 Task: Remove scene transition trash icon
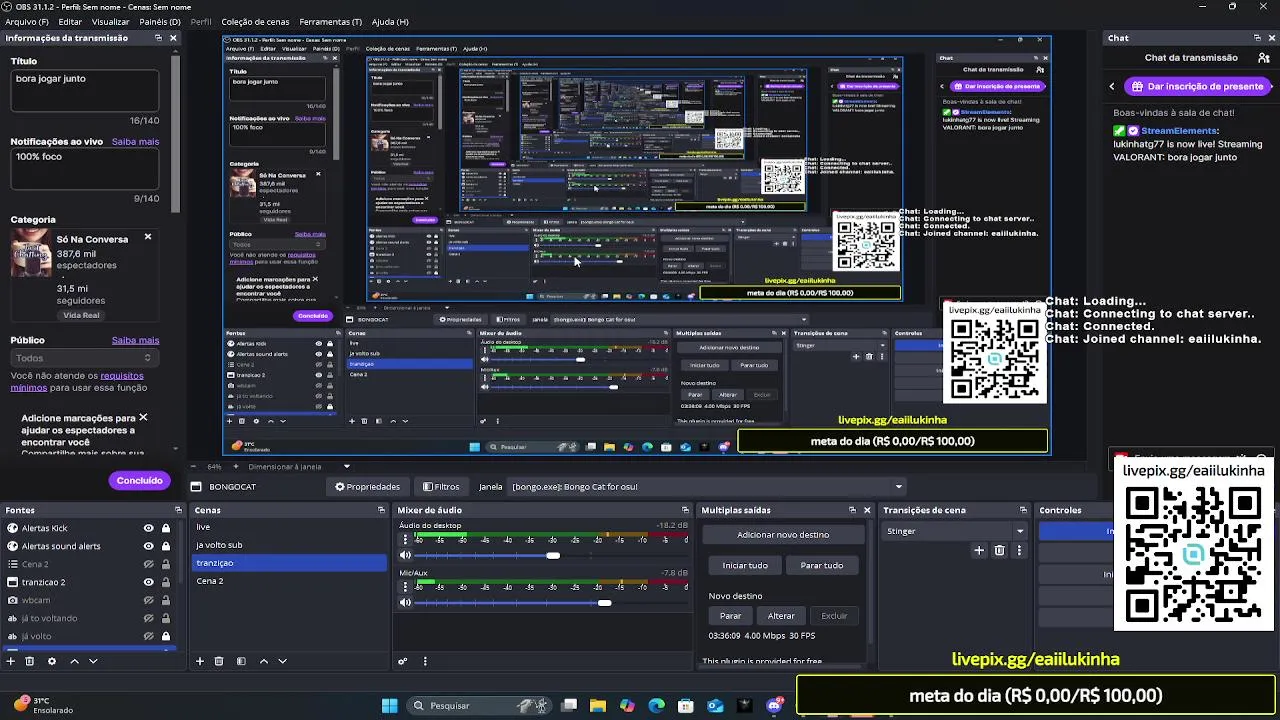click(999, 550)
